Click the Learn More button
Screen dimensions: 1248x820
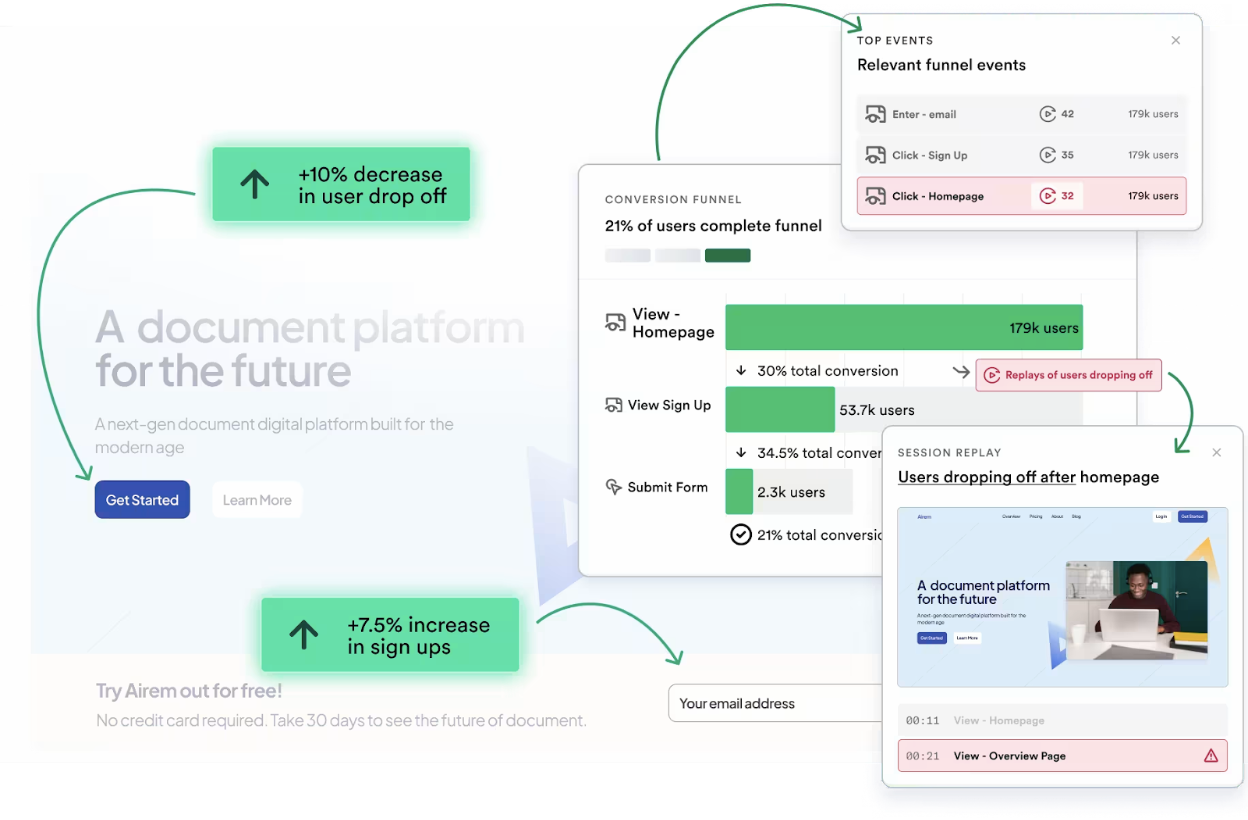tap(257, 500)
